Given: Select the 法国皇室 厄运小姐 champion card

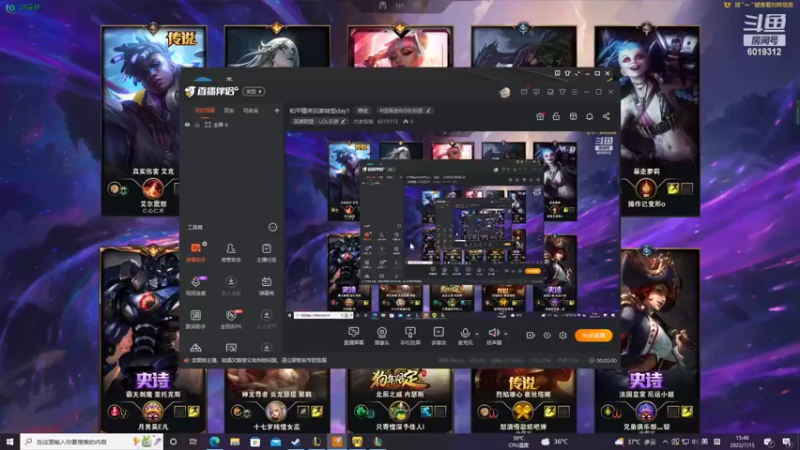Looking at the screenshot, I should [x=646, y=340].
